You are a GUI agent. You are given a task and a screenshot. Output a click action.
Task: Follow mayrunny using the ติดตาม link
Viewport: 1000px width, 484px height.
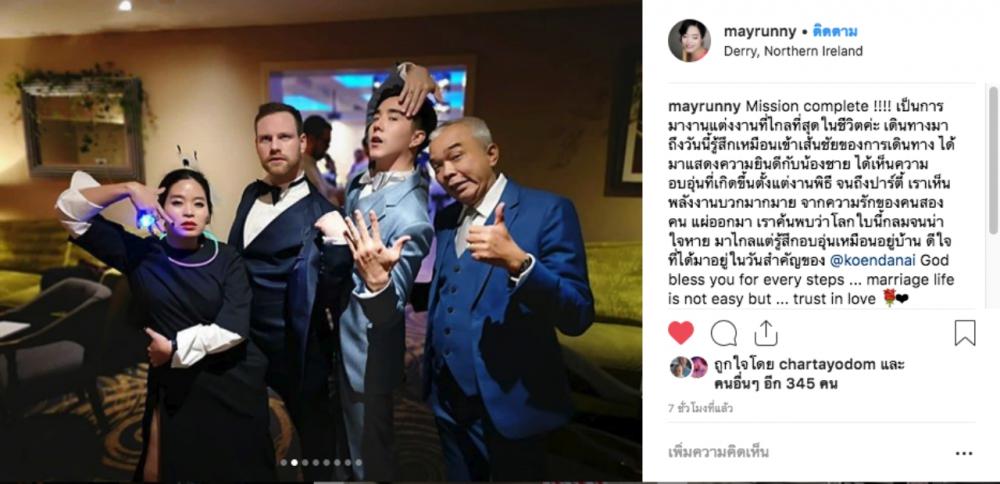click(x=835, y=31)
